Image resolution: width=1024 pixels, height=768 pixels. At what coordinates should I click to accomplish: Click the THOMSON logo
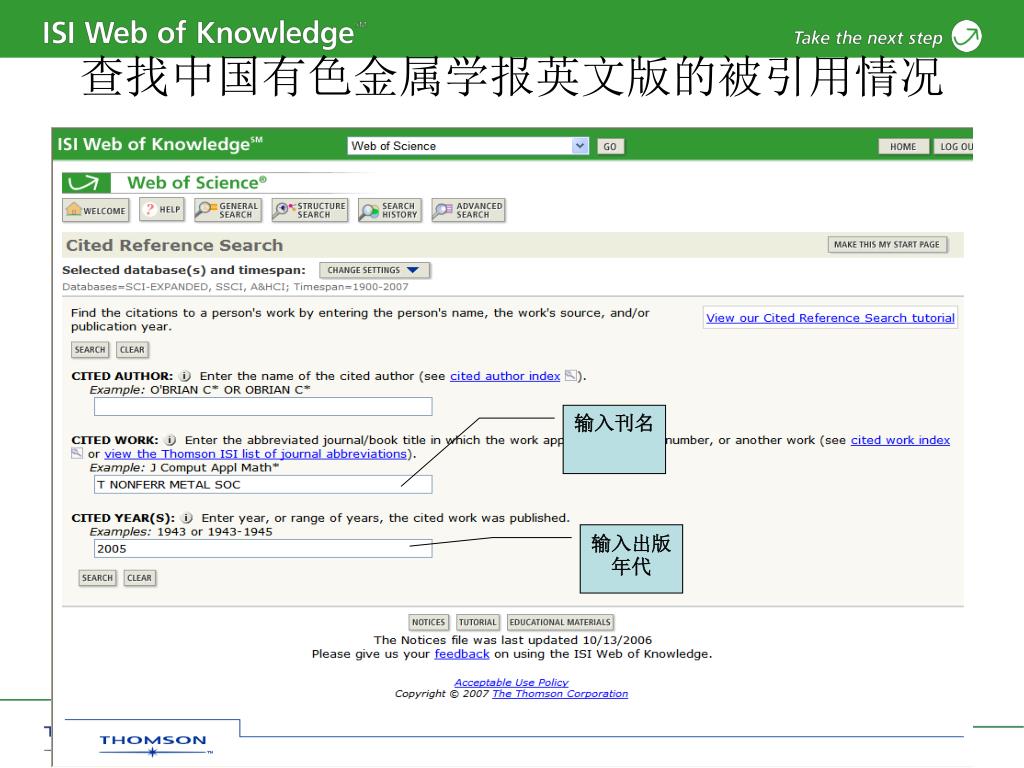click(154, 744)
